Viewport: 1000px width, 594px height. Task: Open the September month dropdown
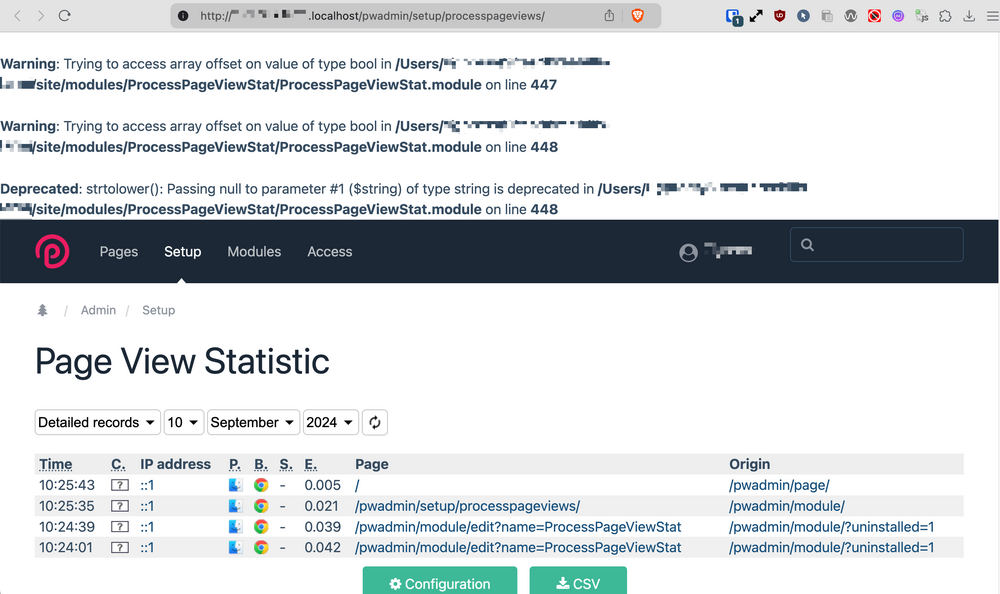pyautogui.click(x=253, y=422)
